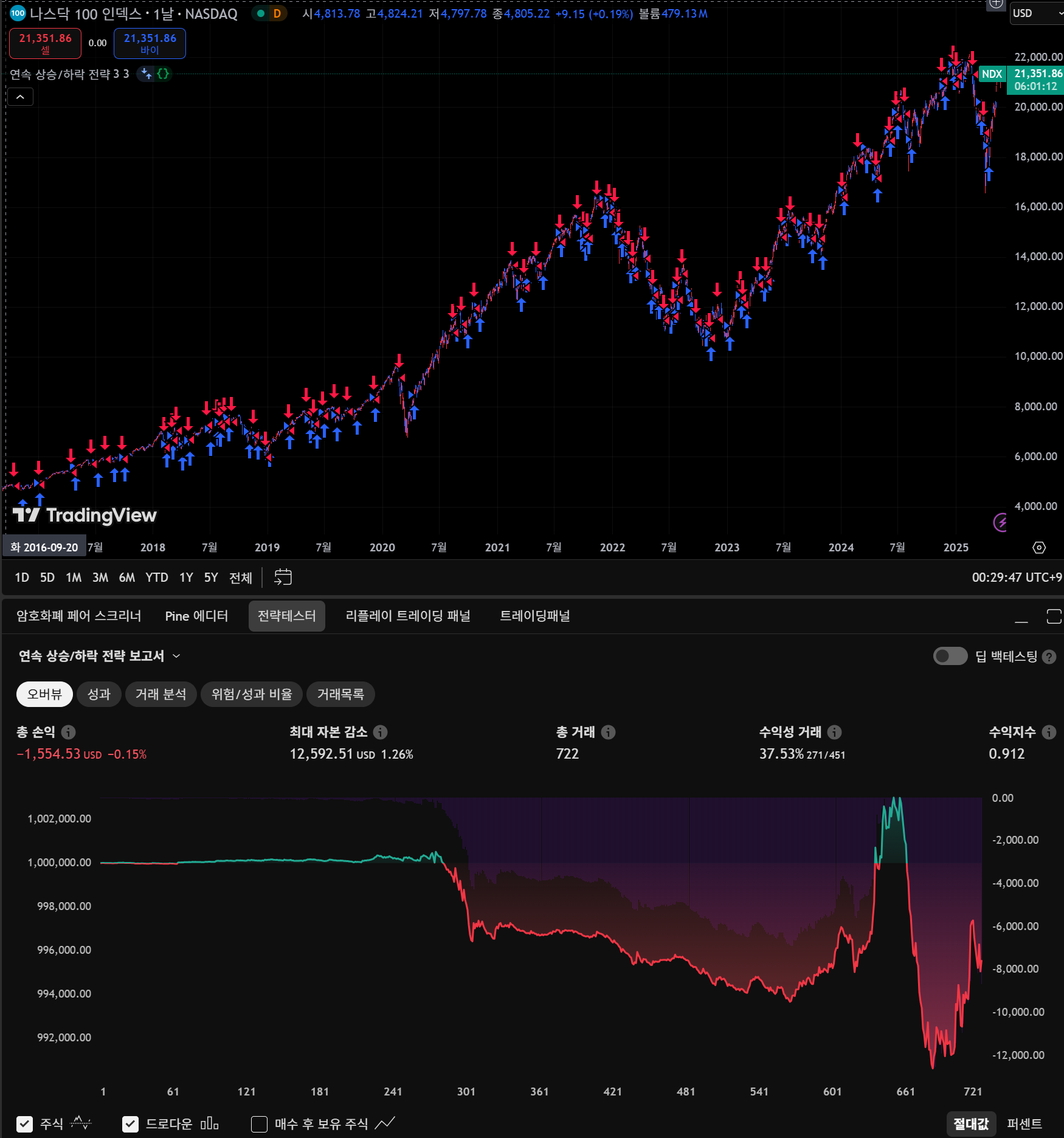
Task: Select the 1M time range
Action: click(x=74, y=578)
